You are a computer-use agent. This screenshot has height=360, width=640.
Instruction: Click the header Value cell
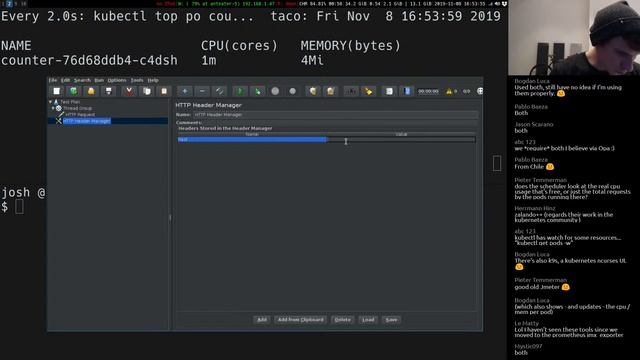401,140
